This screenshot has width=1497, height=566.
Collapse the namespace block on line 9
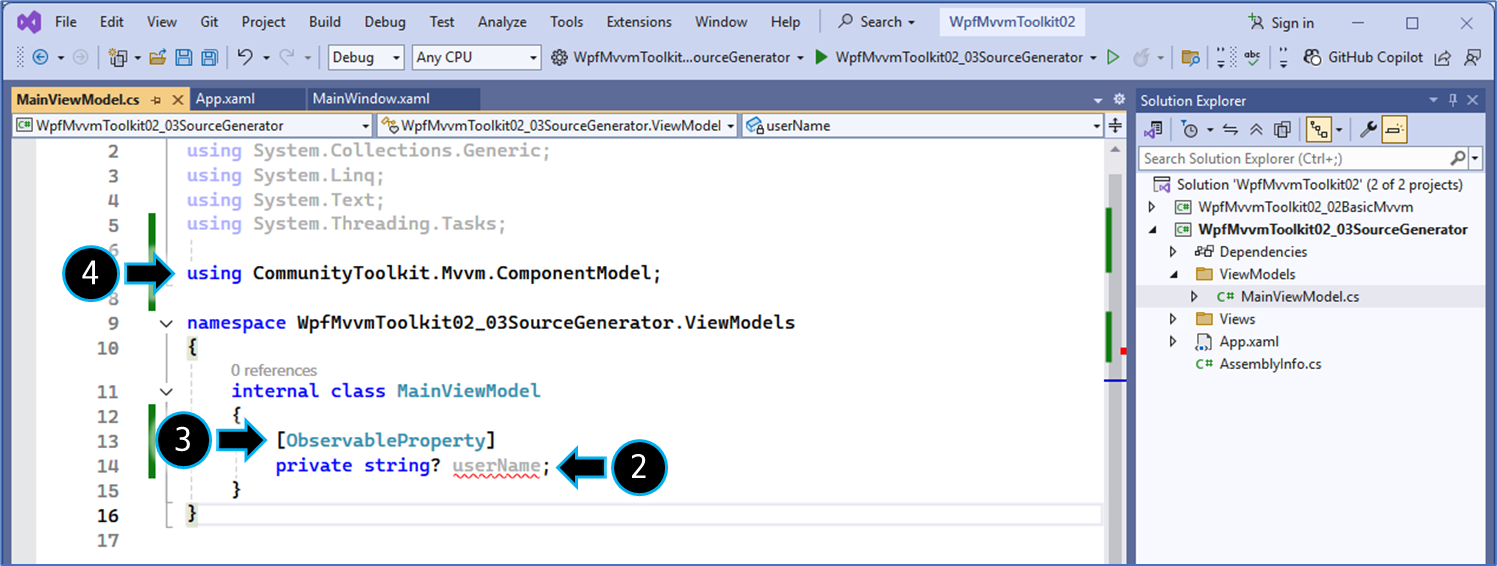(166, 323)
